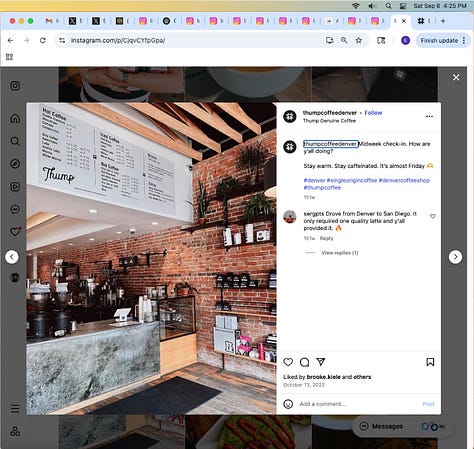This screenshot has height=449, width=474.
Task: Open the #denvercoffeeshop hashtag
Action: point(404,180)
